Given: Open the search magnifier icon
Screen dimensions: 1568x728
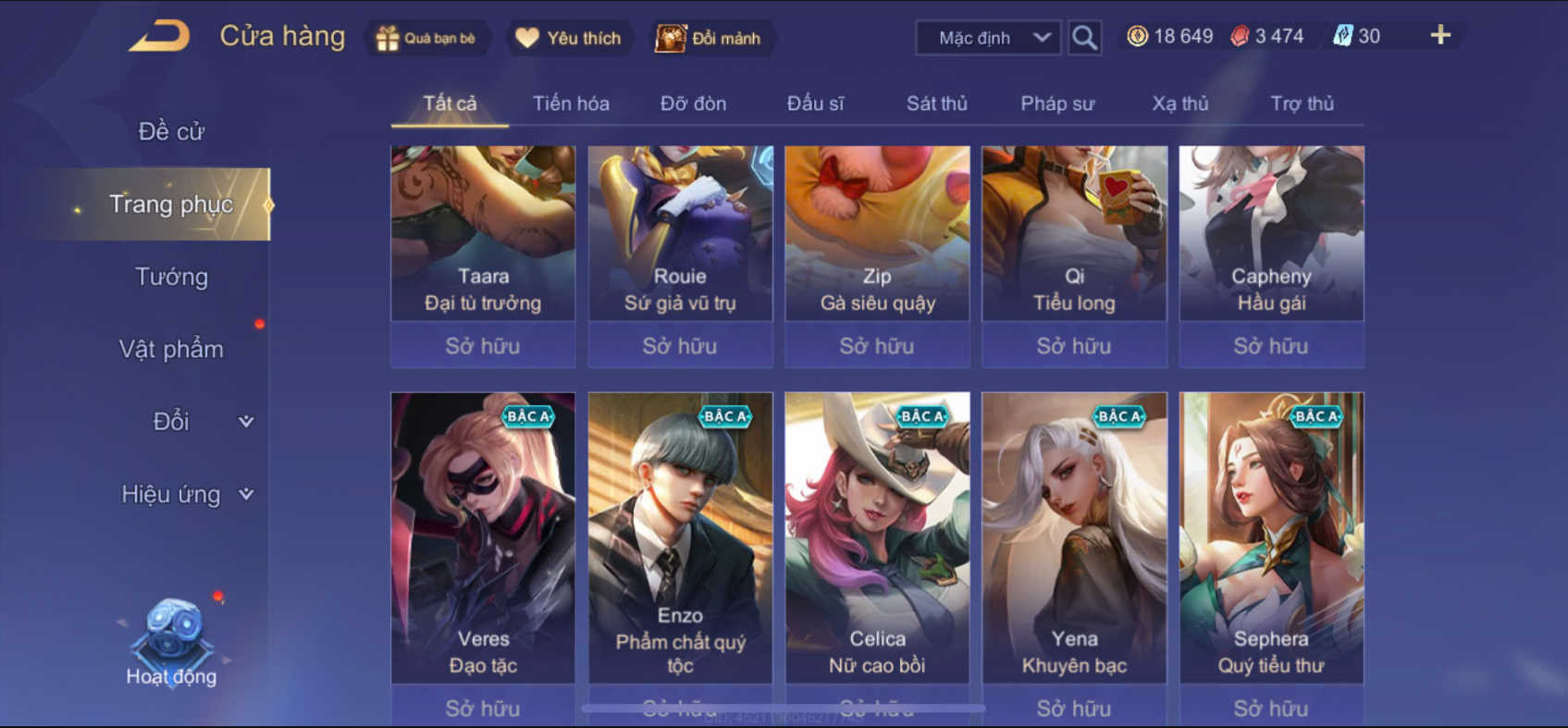Looking at the screenshot, I should (1084, 38).
